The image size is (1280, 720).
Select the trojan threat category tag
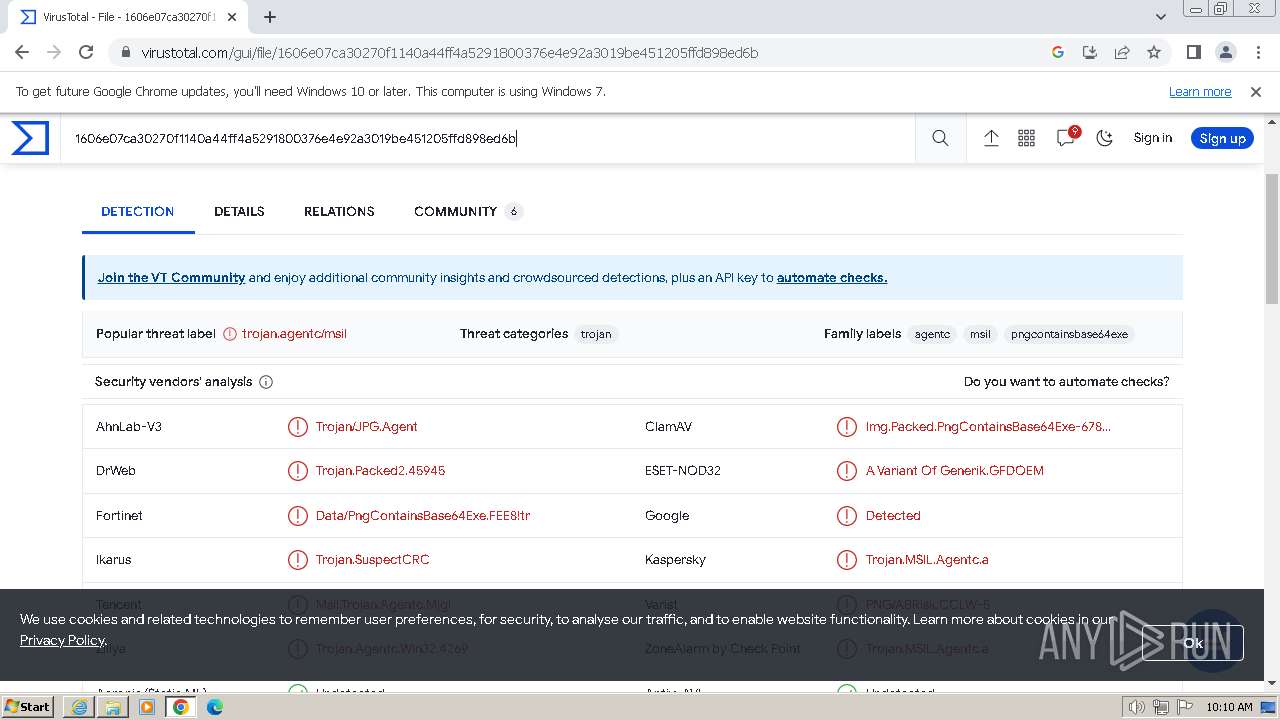click(x=596, y=334)
